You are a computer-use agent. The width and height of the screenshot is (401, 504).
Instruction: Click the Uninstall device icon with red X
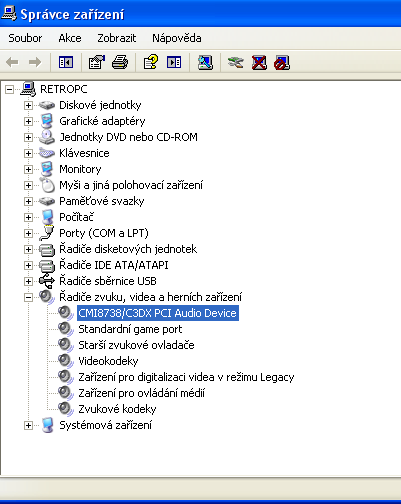point(259,62)
